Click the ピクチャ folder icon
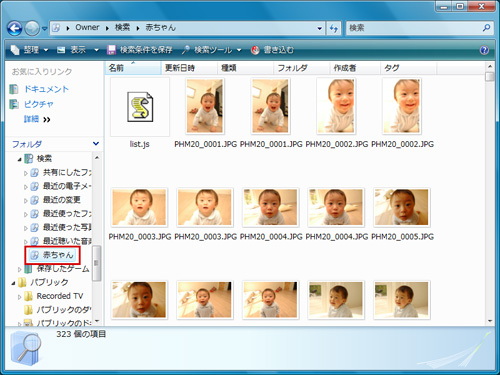Screen dimensions: 500x375 [x=14, y=104]
